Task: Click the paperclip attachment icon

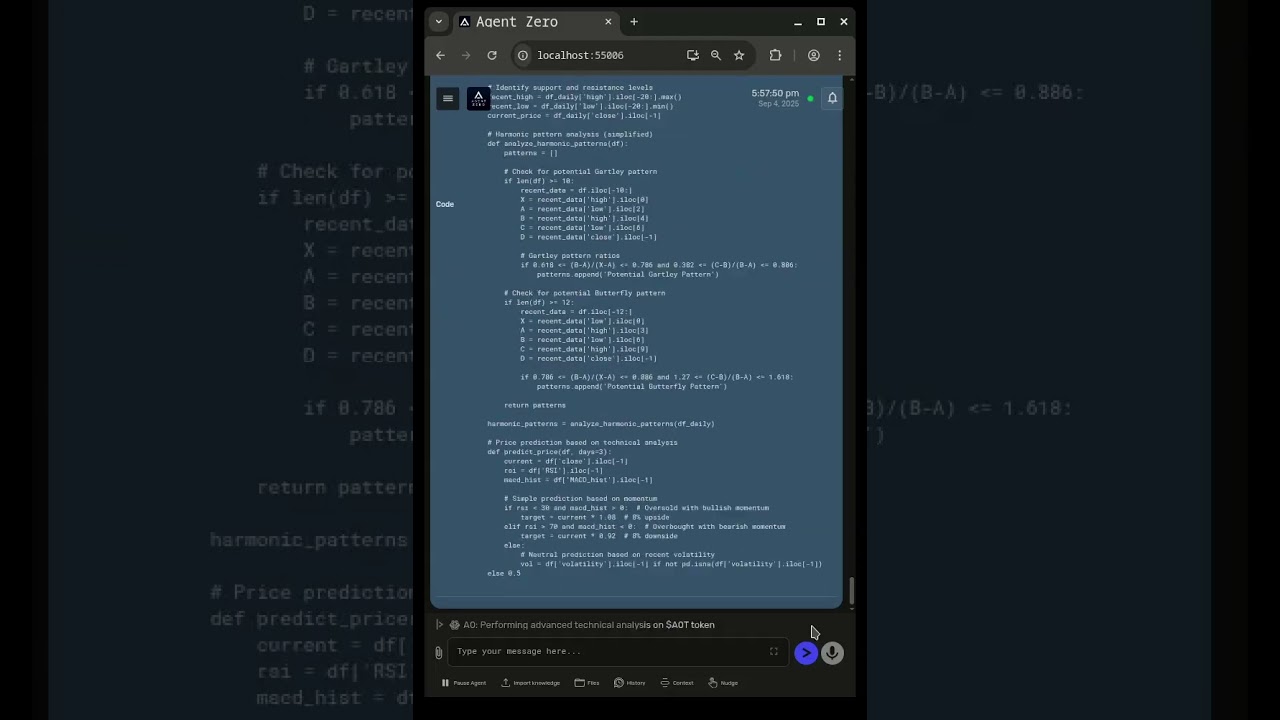Action: 438,653
